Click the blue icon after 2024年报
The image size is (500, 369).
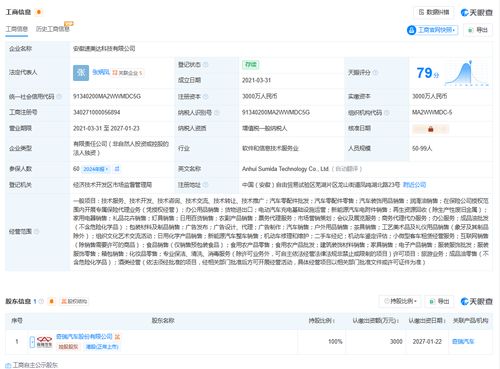(117, 169)
